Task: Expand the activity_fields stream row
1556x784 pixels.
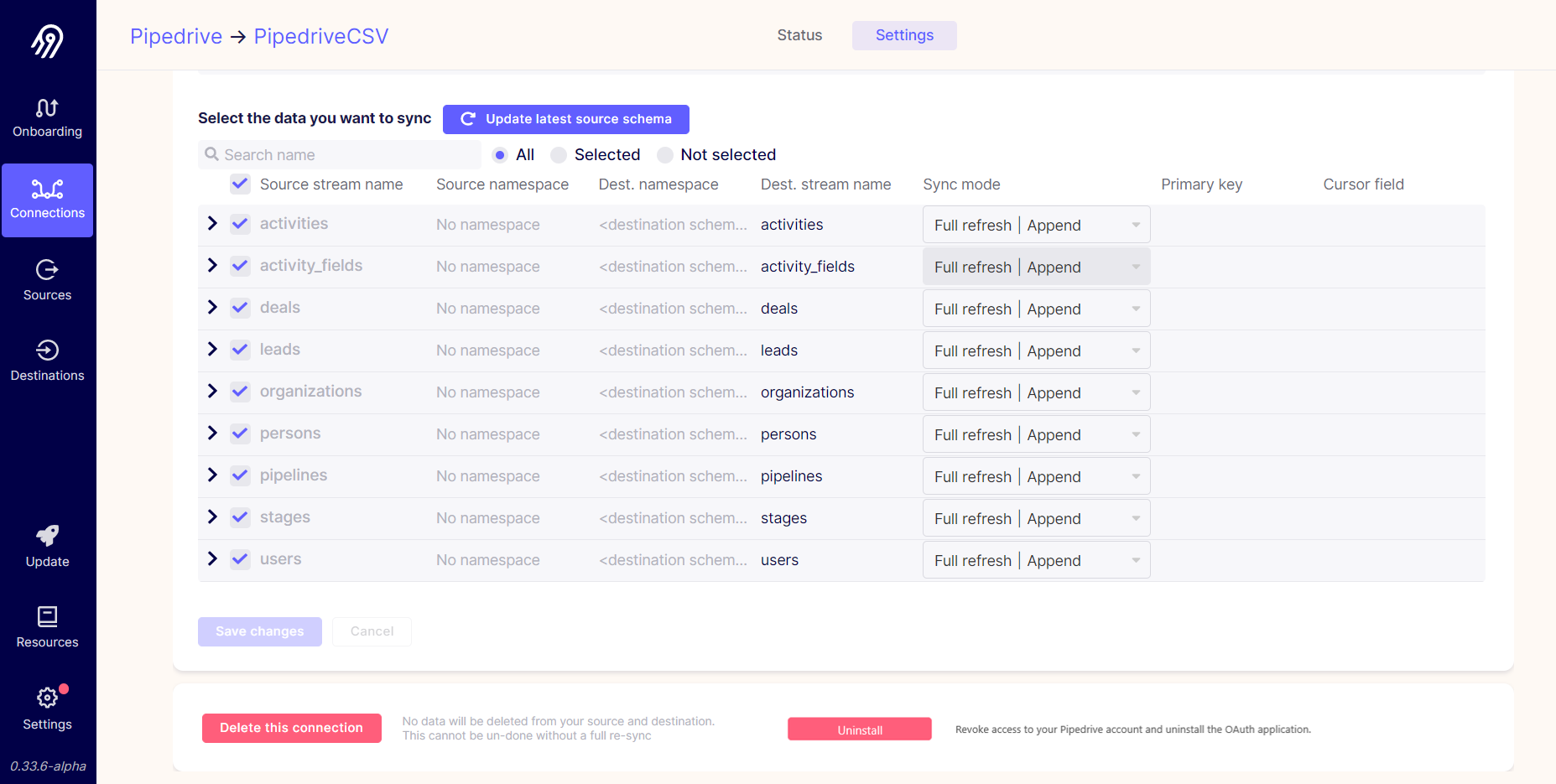Action: pos(212,266)
